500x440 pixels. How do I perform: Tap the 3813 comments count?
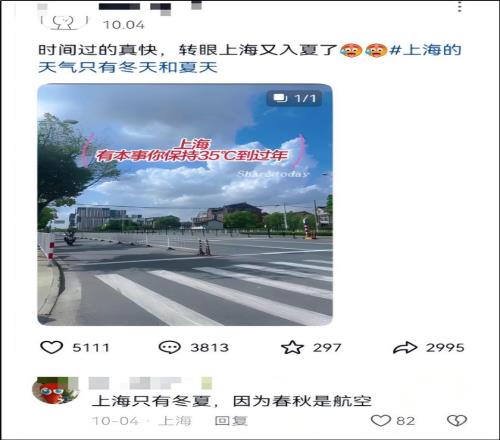point(209,348)
